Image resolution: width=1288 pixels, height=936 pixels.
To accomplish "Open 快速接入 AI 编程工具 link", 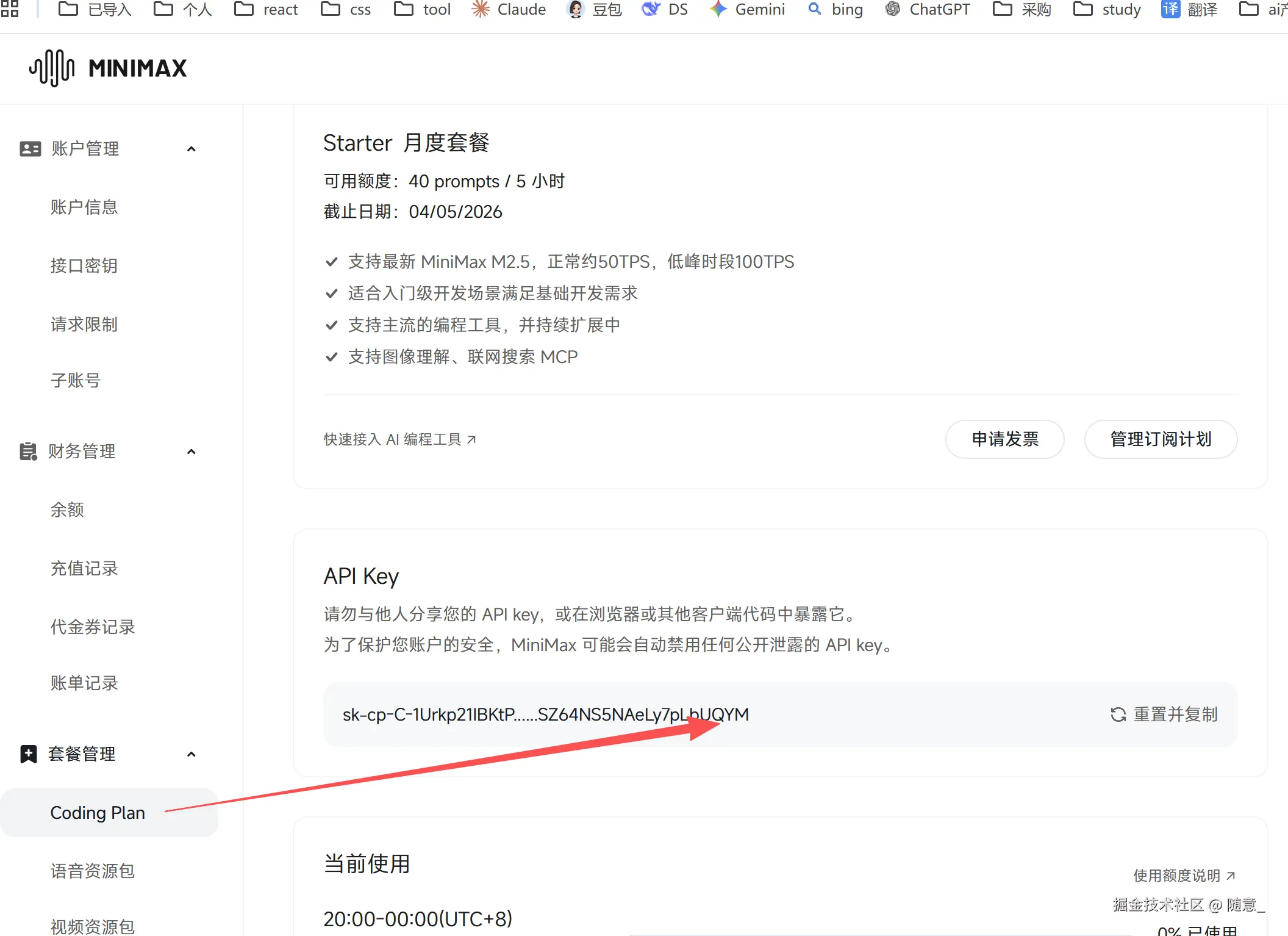I will click(x=399, y=439).
